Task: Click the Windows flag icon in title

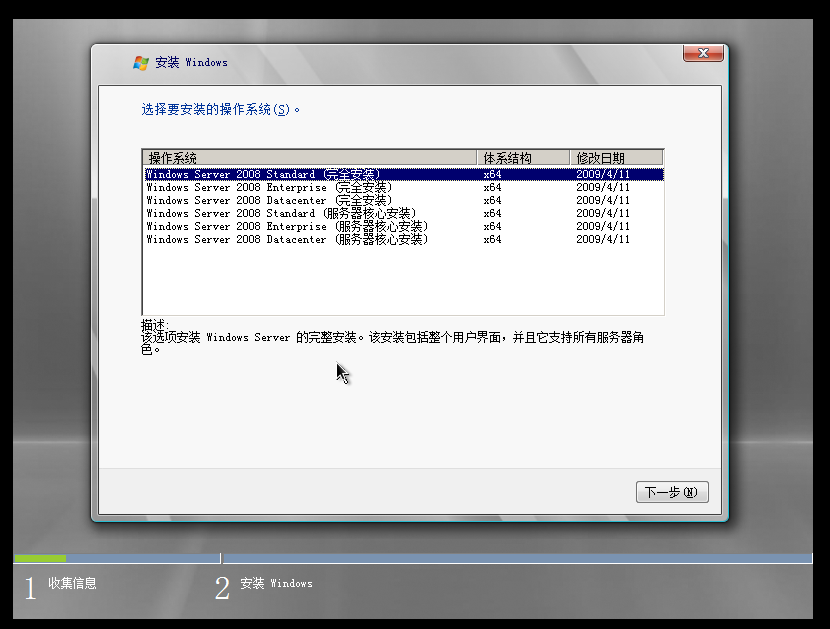Action: (141, 62)
